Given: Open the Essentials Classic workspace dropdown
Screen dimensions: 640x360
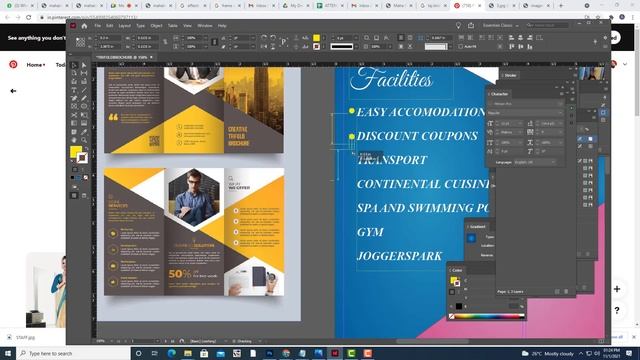Looking at the screenshot, I should coord(500,26).
